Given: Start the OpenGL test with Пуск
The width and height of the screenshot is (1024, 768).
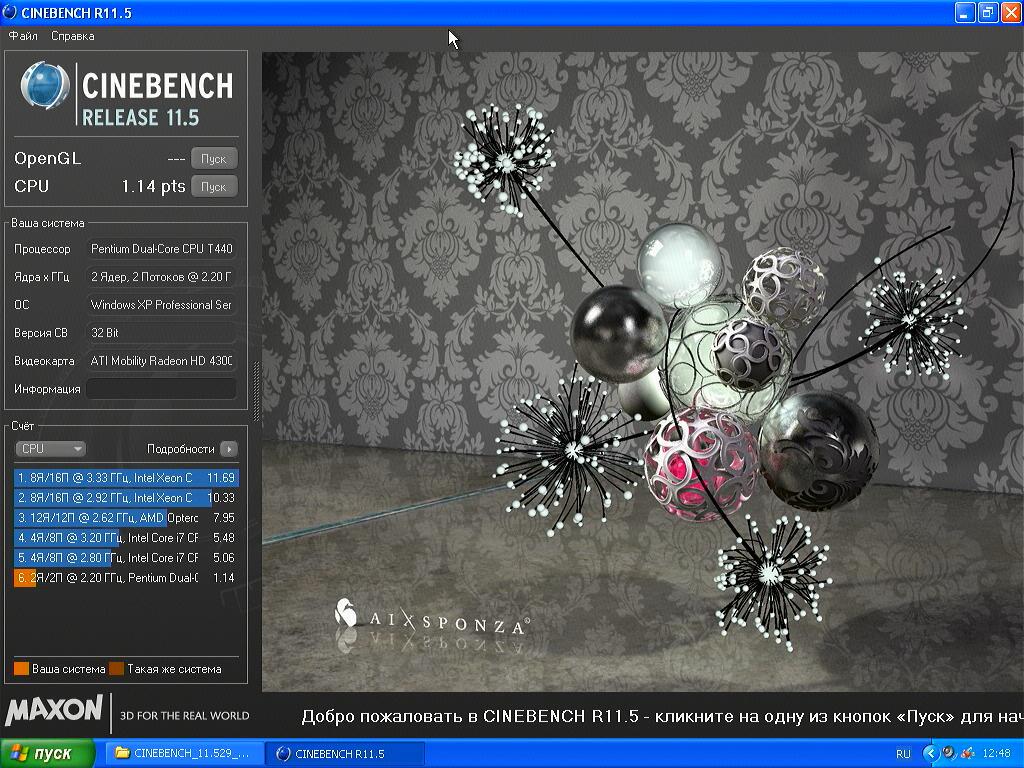Looking at the screenshot, I should point(214,159).
